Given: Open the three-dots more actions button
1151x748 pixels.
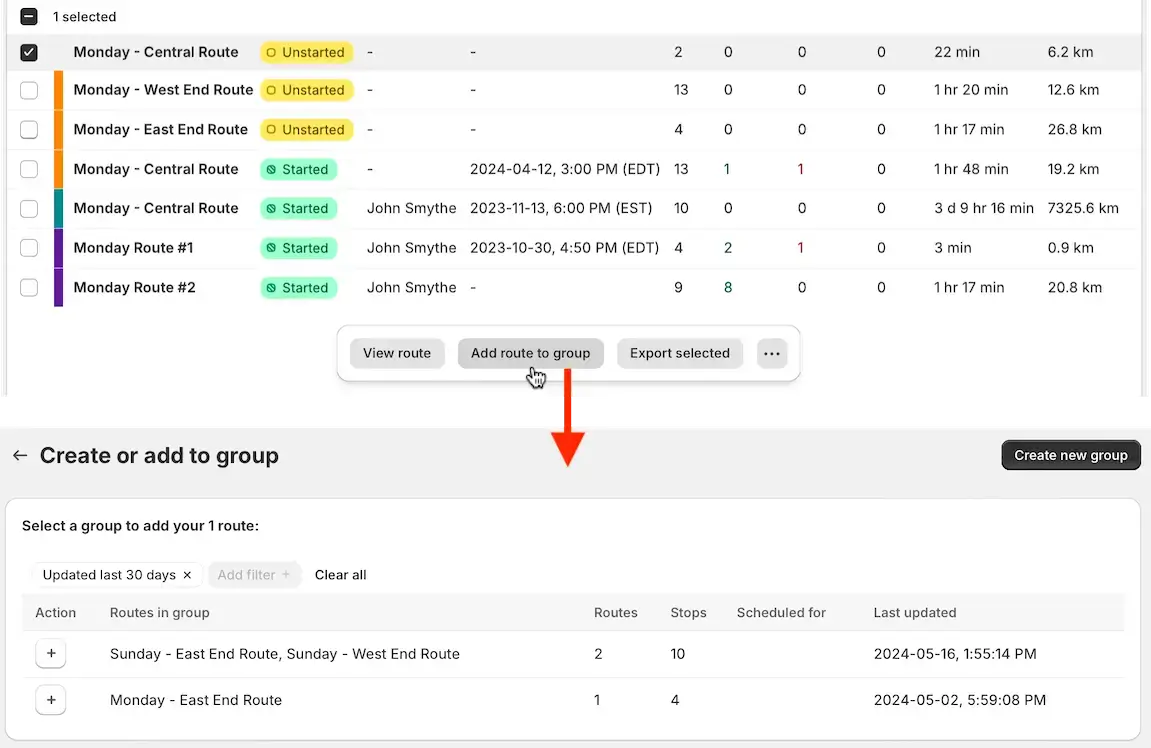Looking at the screenshot, I should 771,353.
